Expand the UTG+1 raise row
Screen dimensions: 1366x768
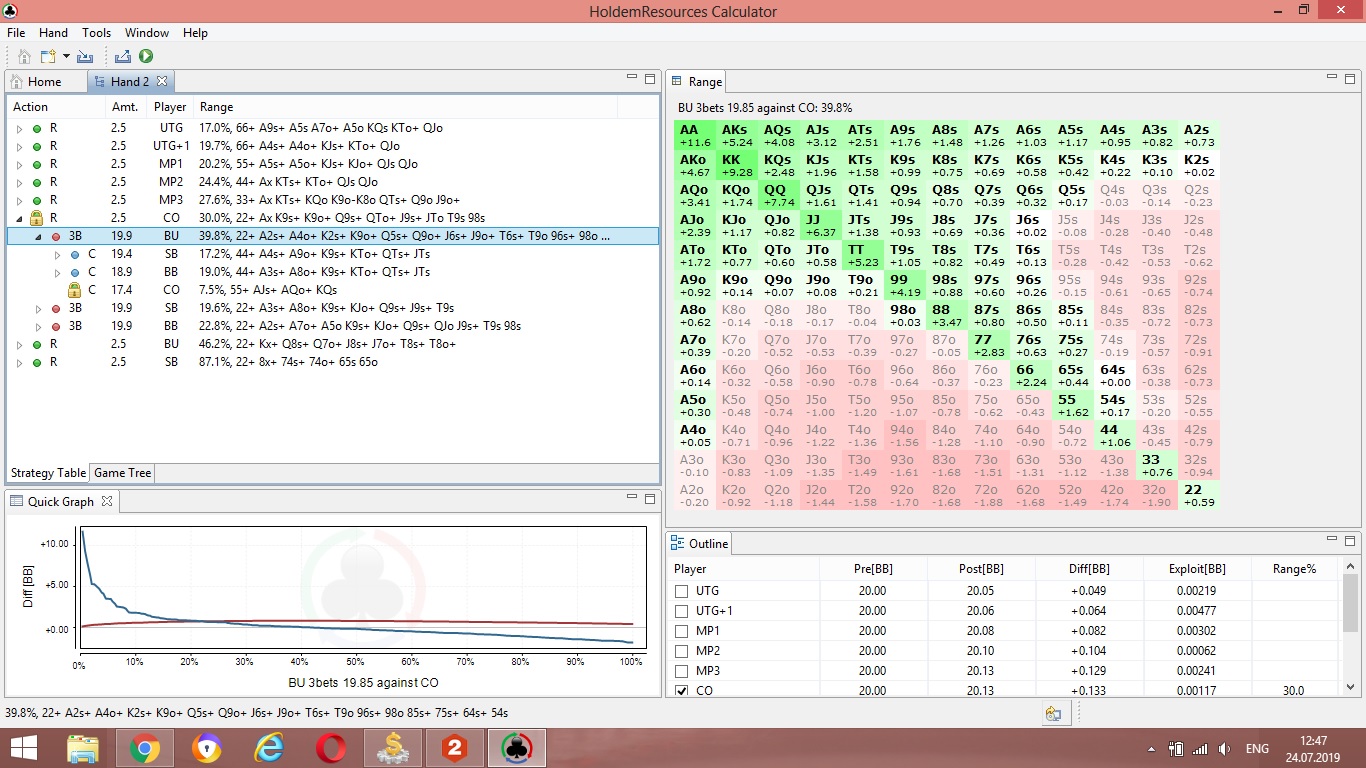19,147
